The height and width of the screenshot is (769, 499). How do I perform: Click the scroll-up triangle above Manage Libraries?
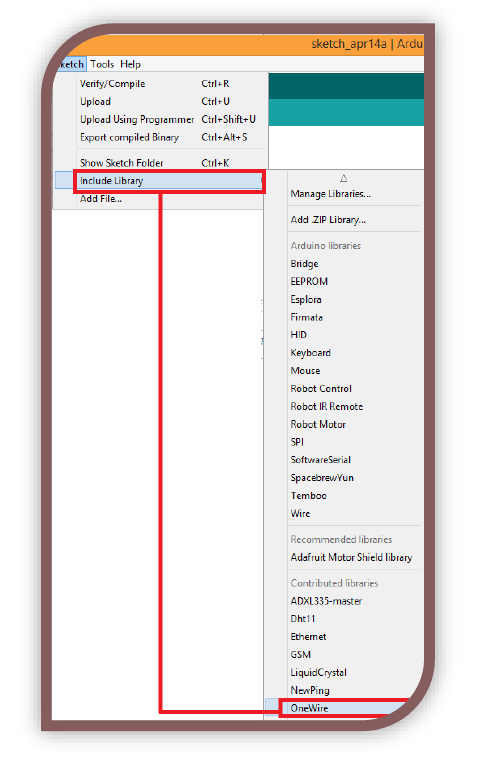[x=343, y=178]
